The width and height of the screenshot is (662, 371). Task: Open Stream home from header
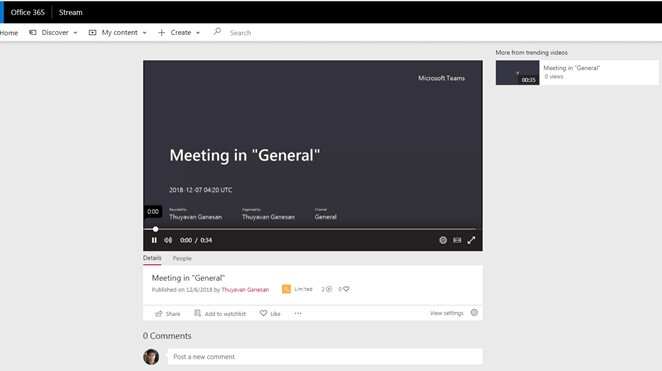[x=71, y=12]
